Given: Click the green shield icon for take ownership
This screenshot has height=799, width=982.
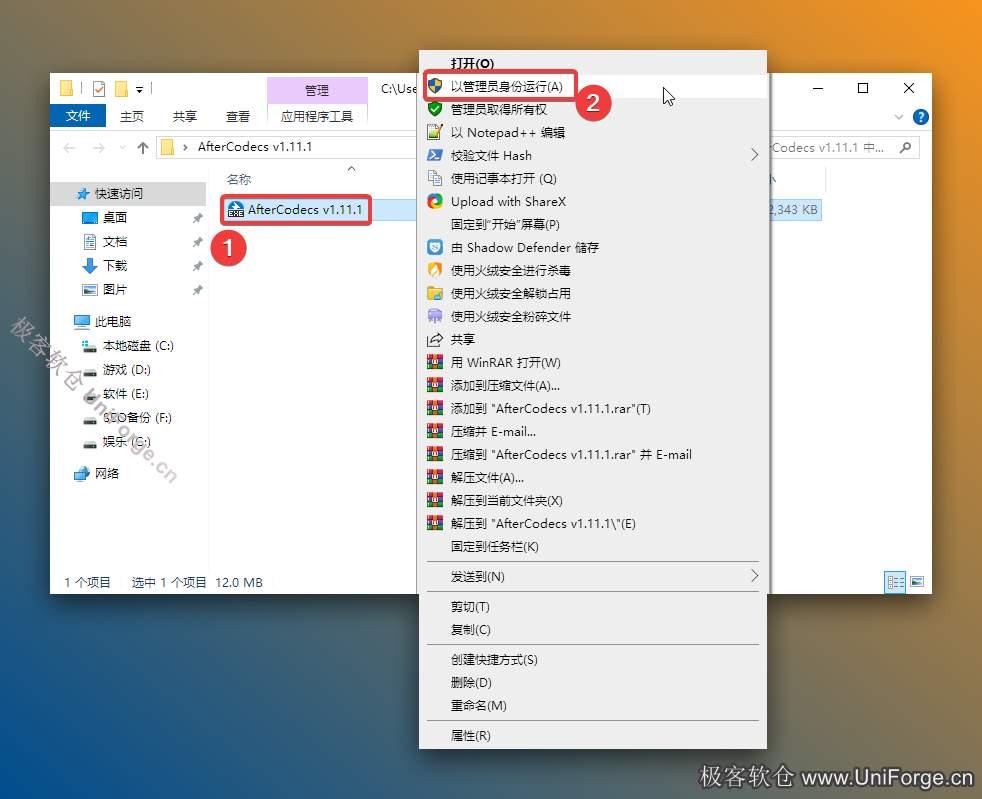Looking at the screenshot, I should pyautogui.click(x=435, y=109).
